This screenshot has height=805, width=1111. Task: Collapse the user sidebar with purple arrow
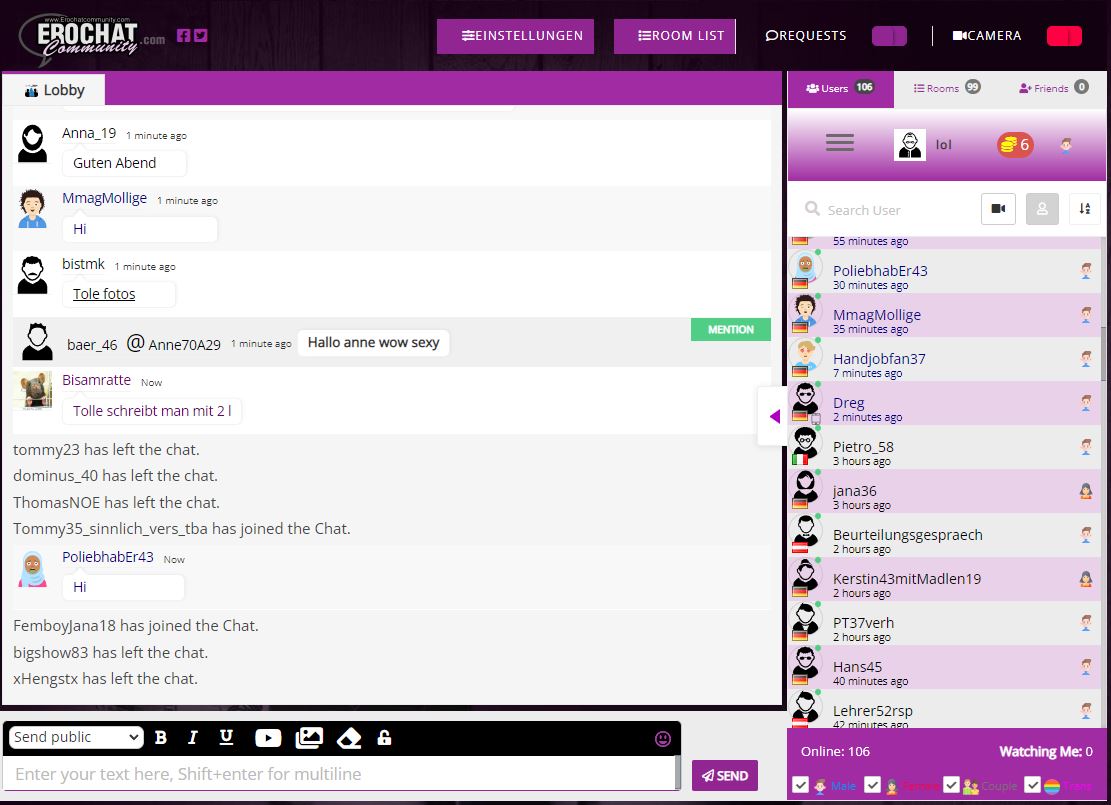(x=774, y=417)
